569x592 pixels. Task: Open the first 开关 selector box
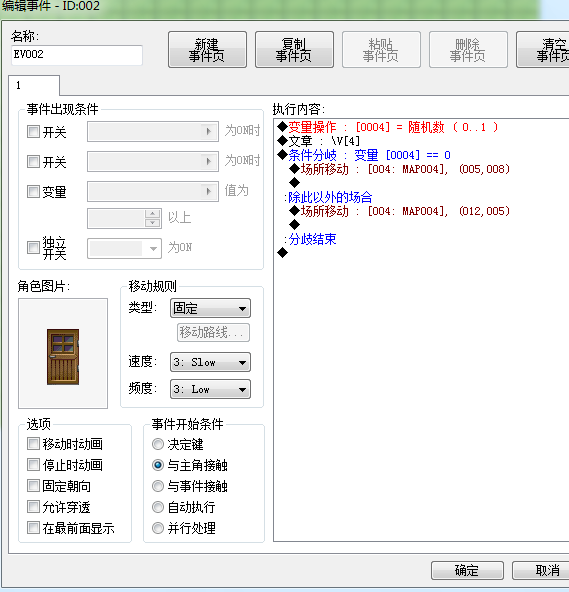(x=153, y=131)
